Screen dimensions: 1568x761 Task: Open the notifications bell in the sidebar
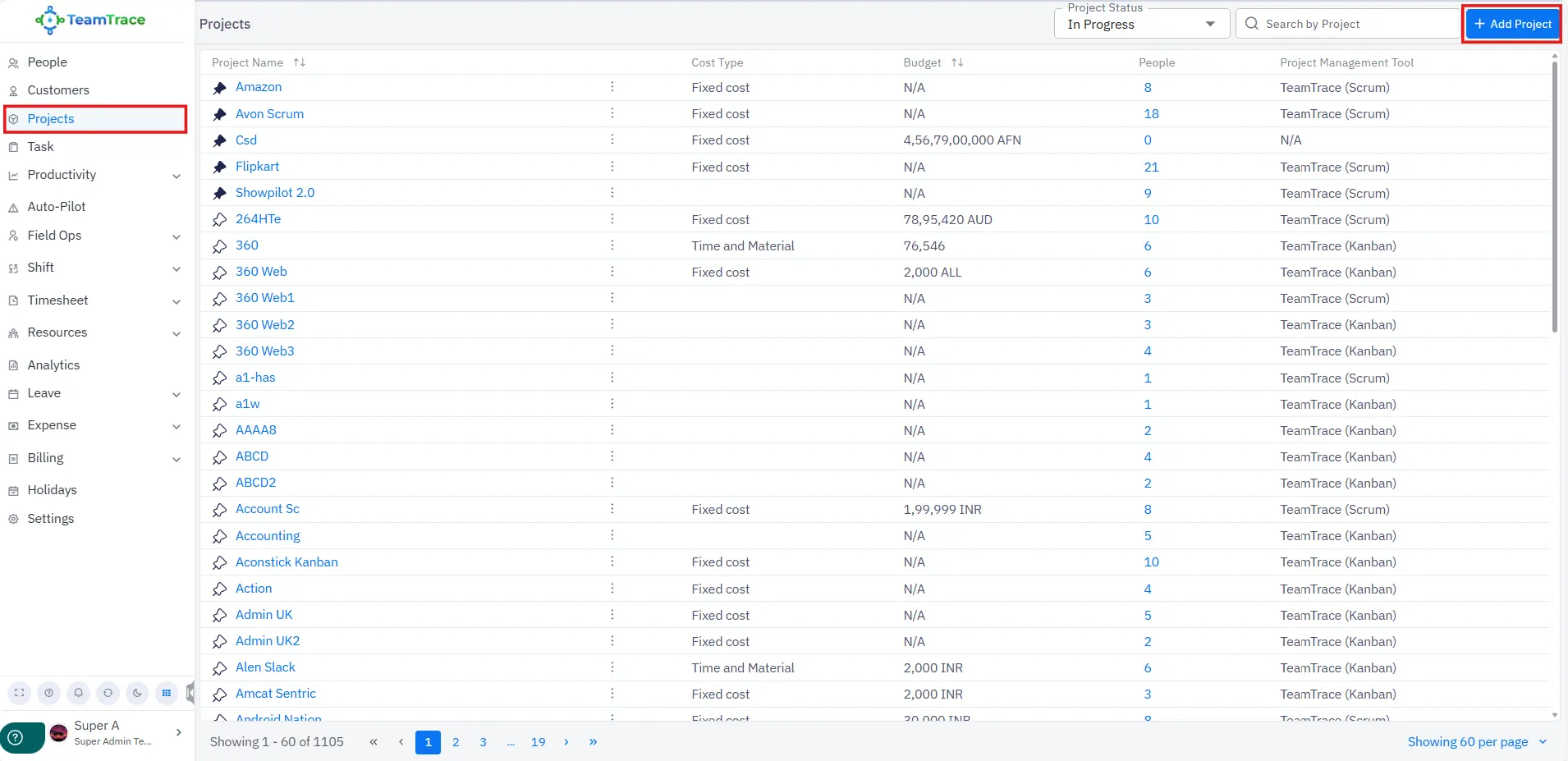tap(78, 693)
